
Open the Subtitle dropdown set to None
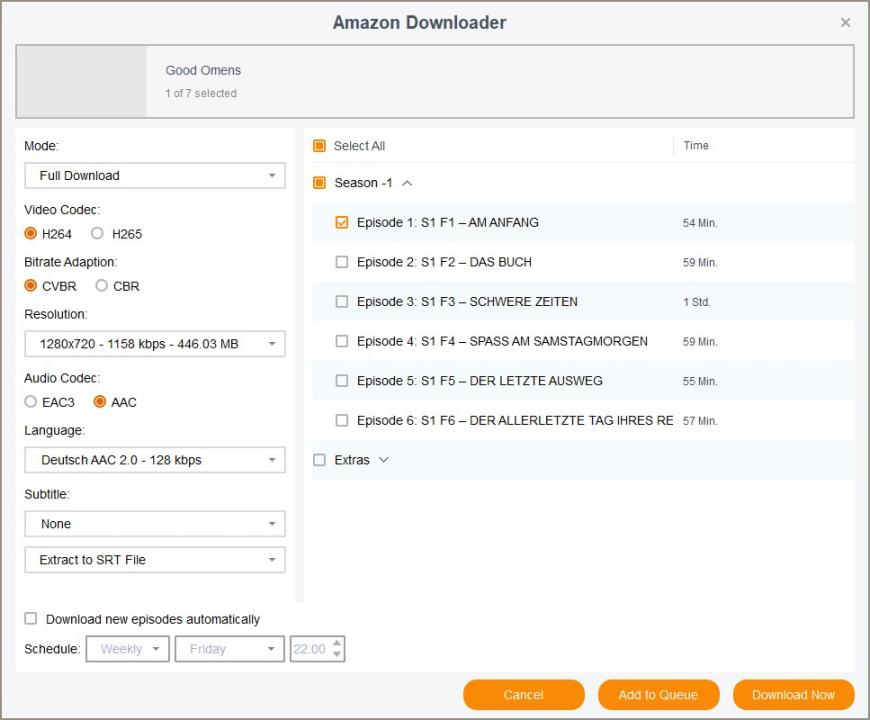coord(155,524)
